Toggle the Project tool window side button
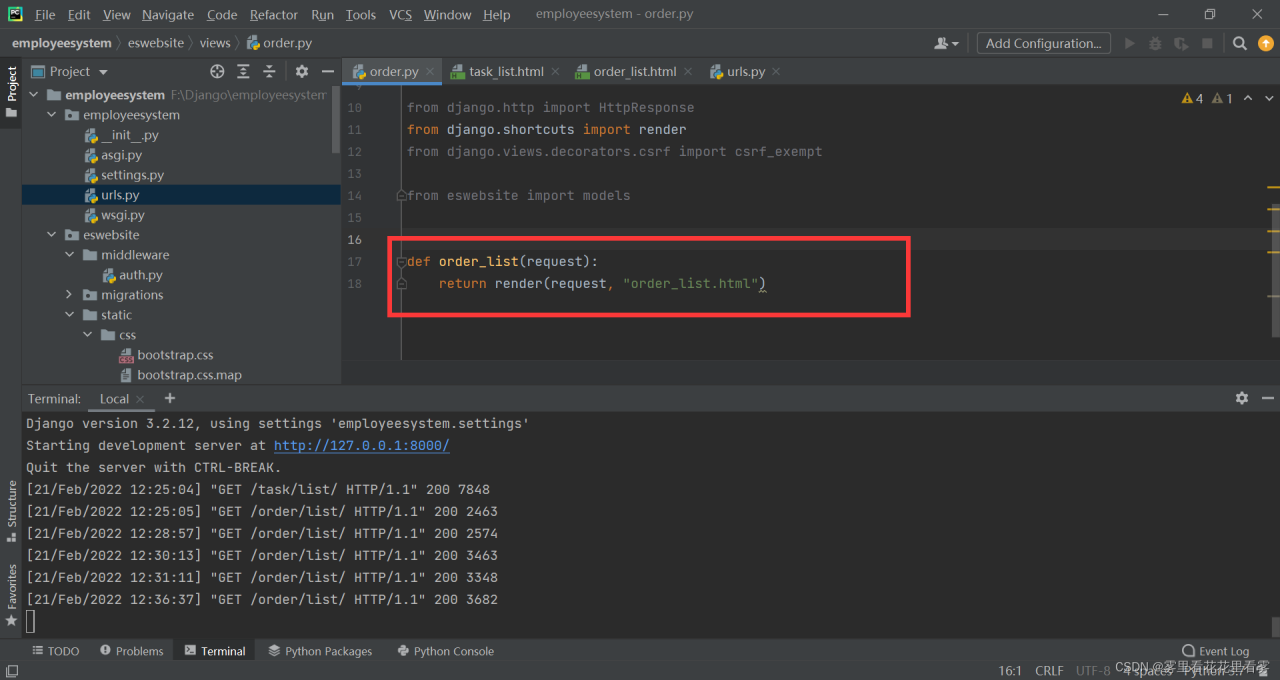 point(11,91)
